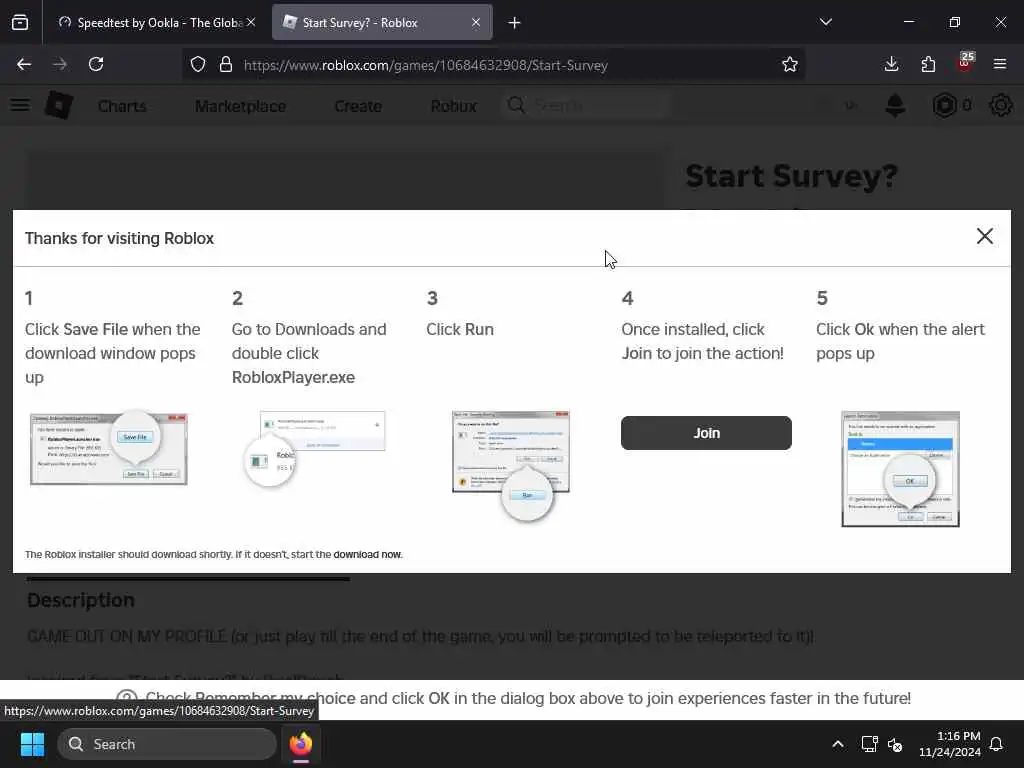This screenshot has width=1024, height=768.
Task: Close the Start Survey? - Roblox tab
Action: pyautogui.click(x=476, y=22)
